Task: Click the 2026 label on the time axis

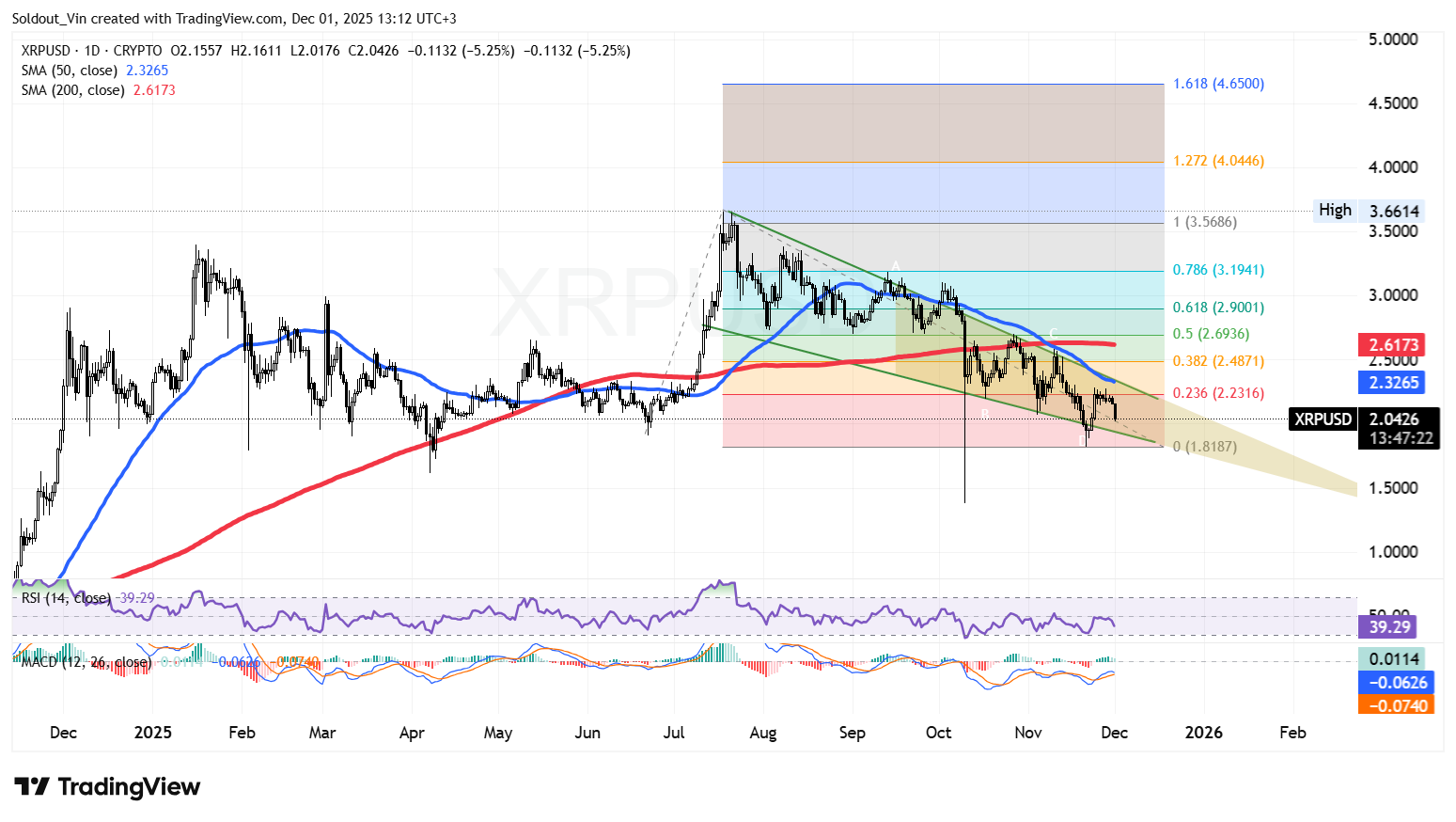Action: 1203,732
